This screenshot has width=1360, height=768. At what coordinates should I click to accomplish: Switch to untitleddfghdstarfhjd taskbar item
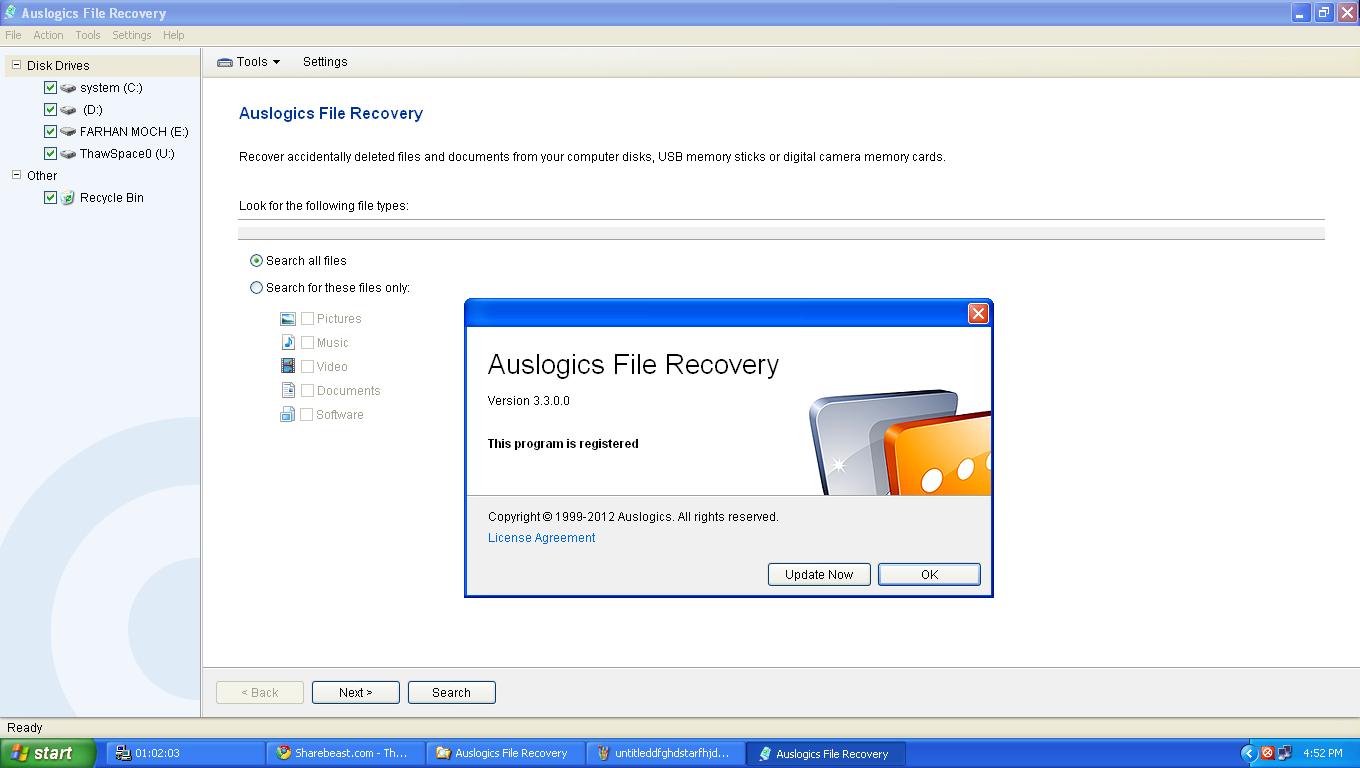coord(665,753)
